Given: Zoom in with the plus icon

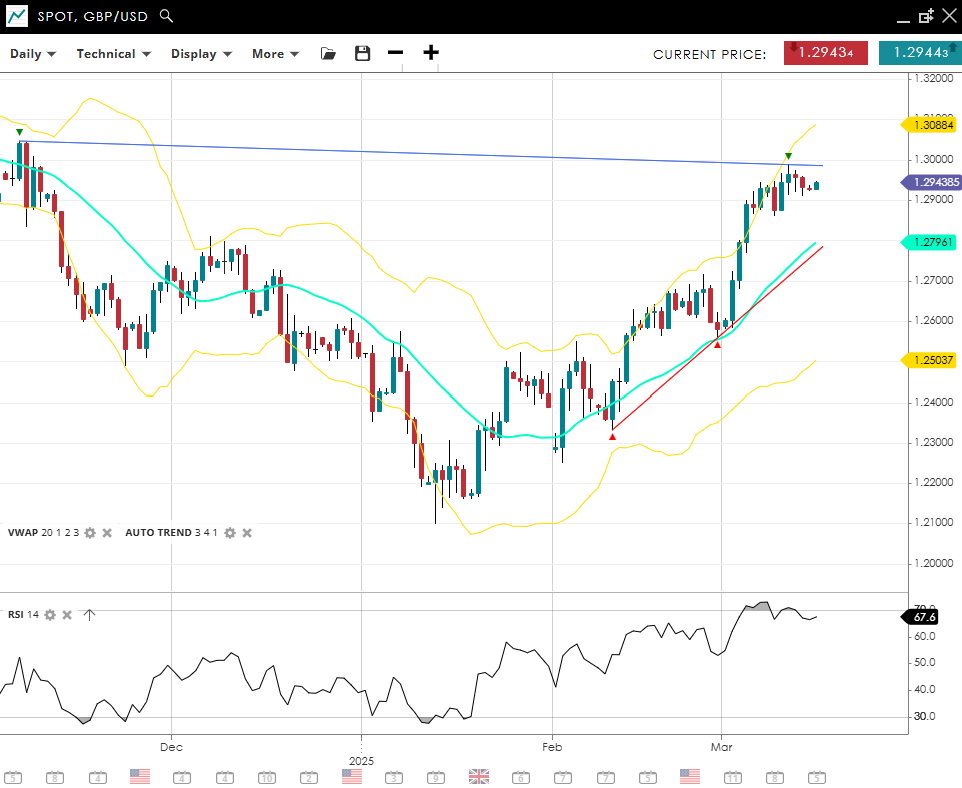Looking at the screenshot, I should [431, 54].
